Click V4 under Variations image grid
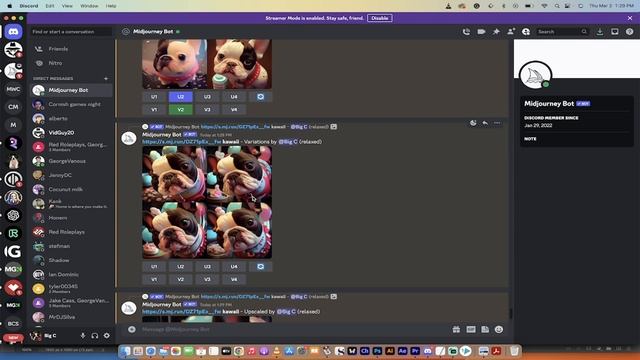Viewport: 640px width, 360px height. [234, 280]
